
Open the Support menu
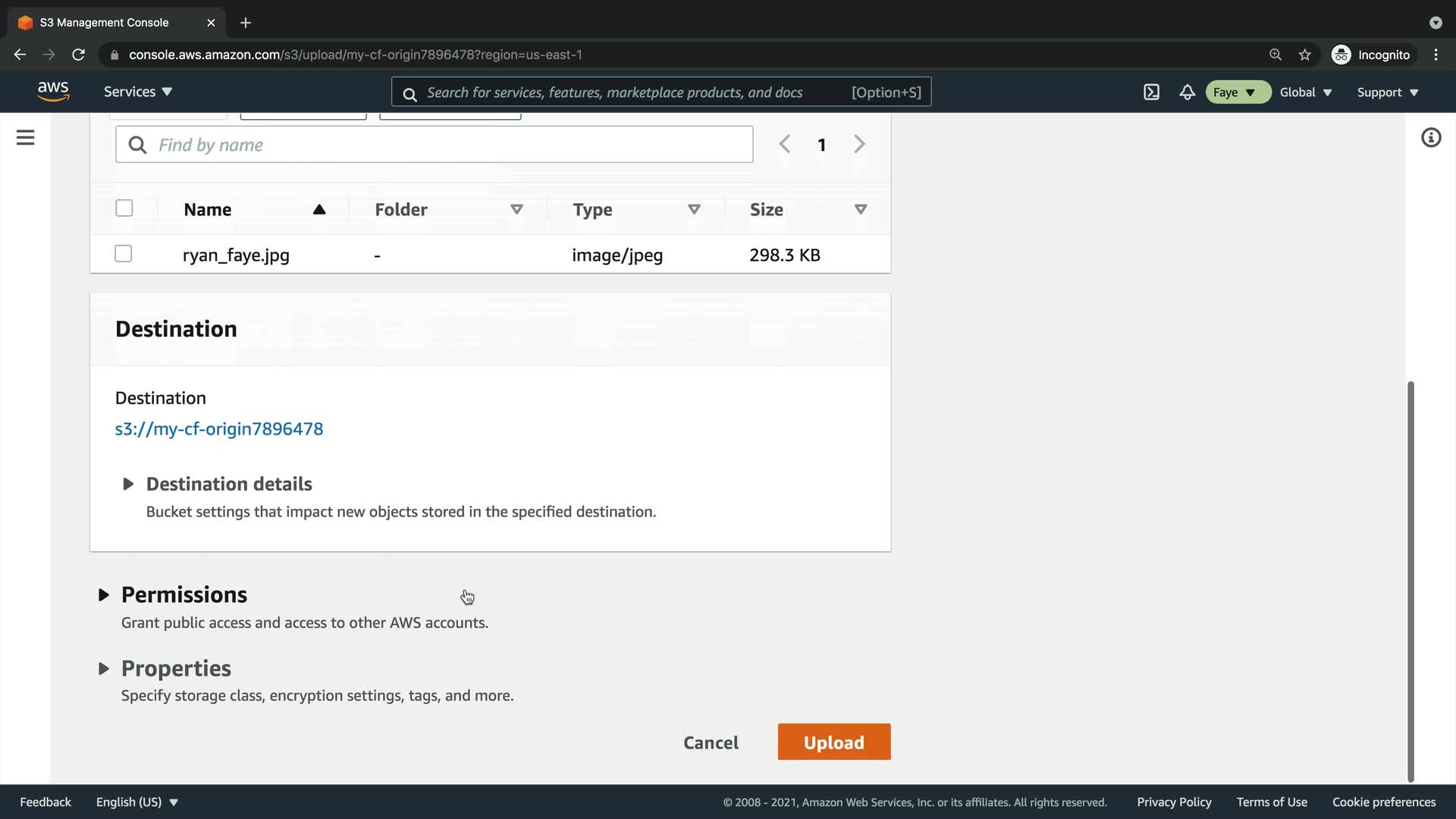(1387, 92)
